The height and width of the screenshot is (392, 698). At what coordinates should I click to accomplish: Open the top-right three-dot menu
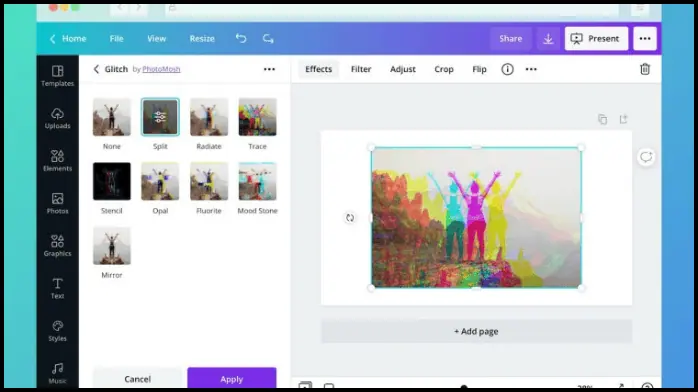pyautogui.click(x=645, y=39)
